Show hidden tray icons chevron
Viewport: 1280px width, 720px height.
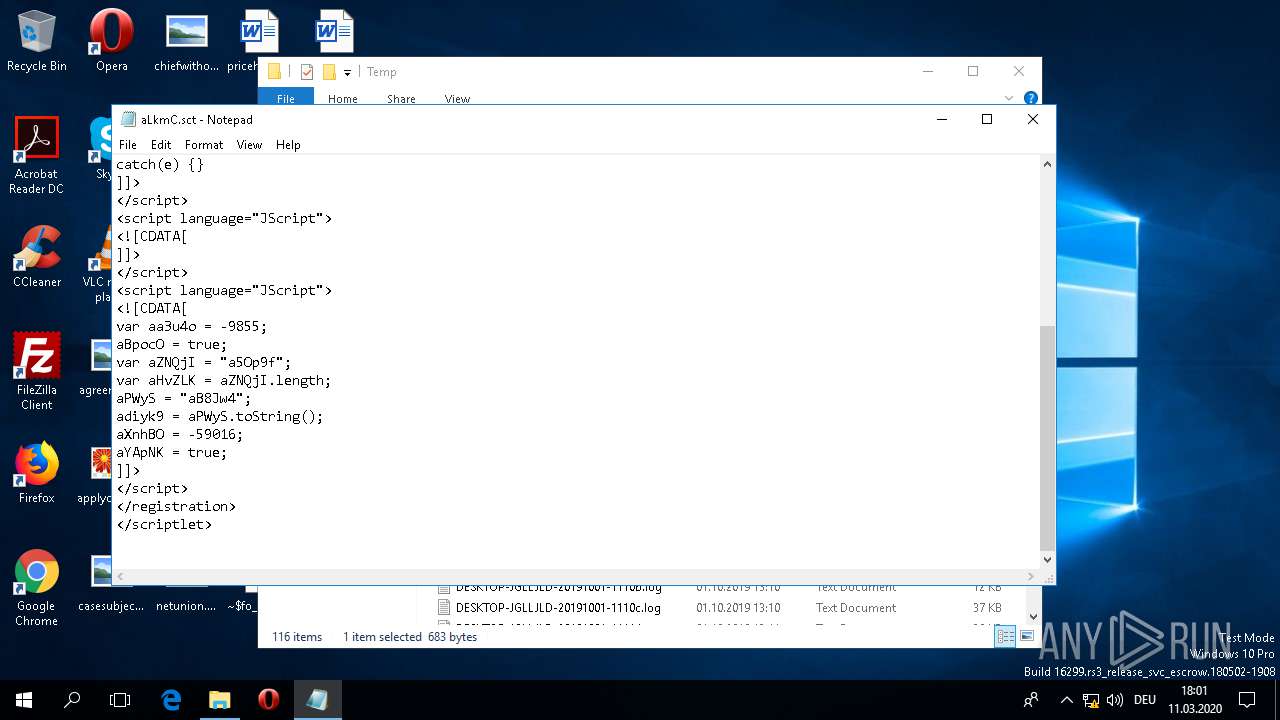[x=1067, y=700]
